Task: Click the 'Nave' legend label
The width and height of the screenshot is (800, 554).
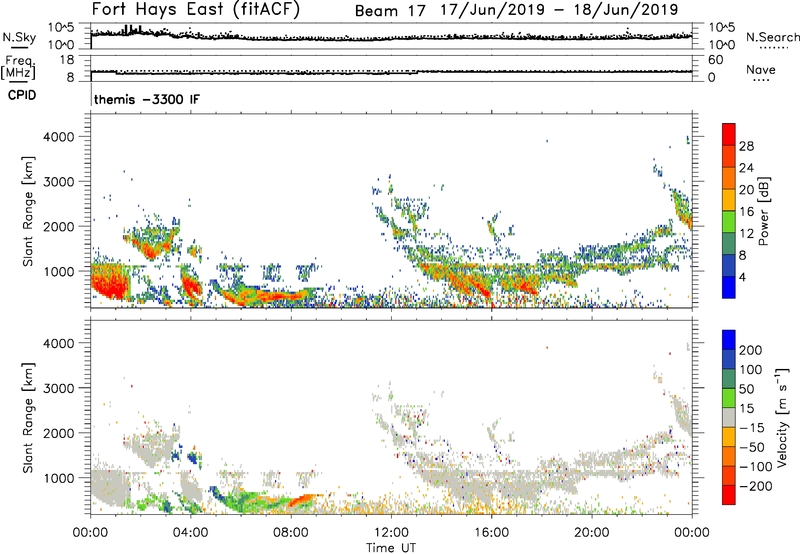Action: [x=761, y=69]
